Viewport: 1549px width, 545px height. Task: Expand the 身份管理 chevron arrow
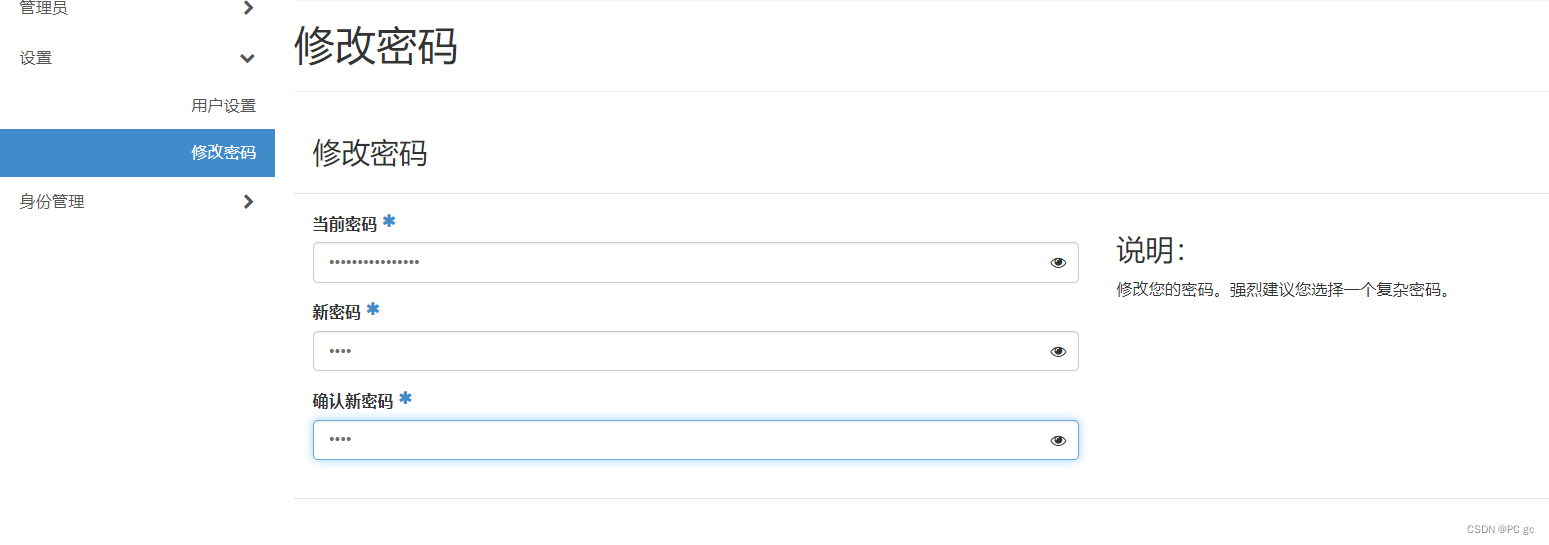(249, 202)
